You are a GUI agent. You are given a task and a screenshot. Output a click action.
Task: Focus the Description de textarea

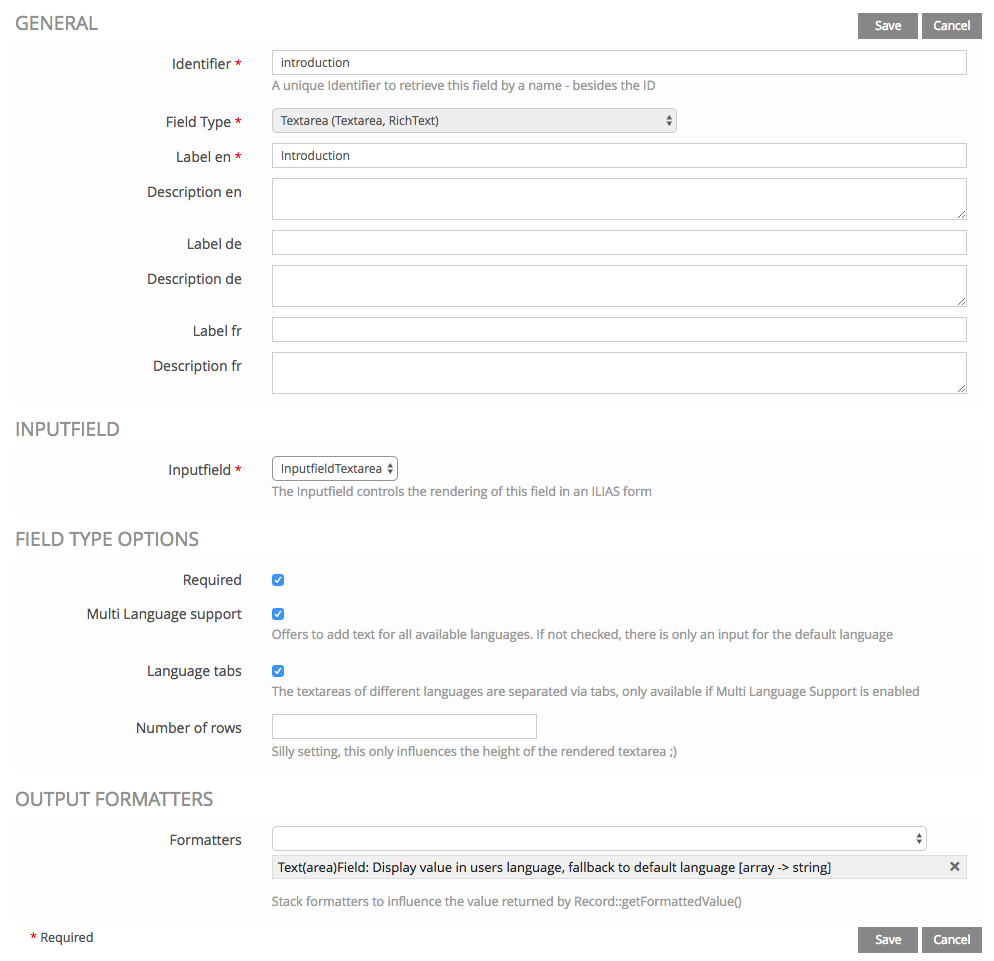(619, 286)
